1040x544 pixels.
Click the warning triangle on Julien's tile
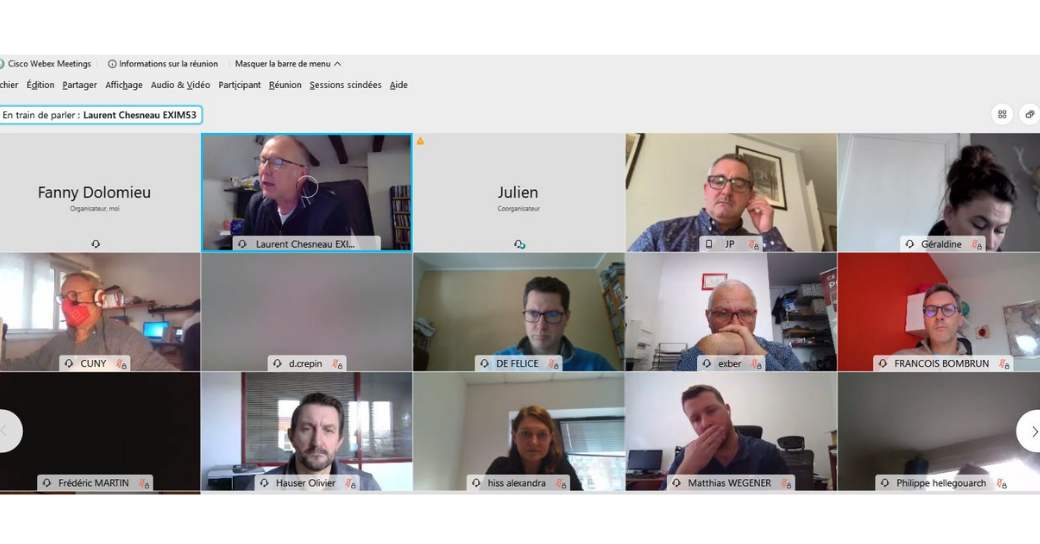click(x=420, y=141)
